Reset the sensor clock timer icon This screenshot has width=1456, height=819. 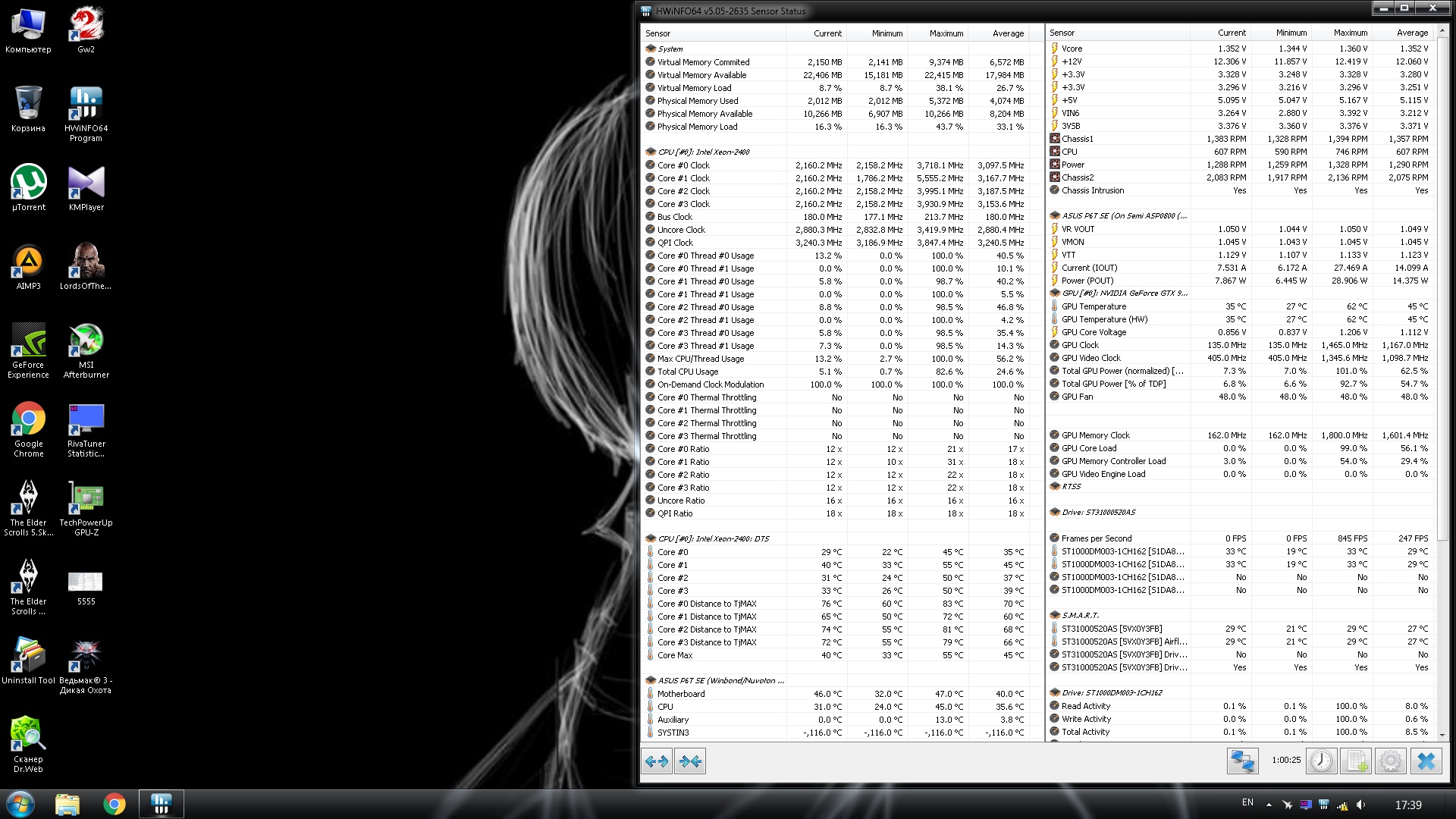[1321, 761]
